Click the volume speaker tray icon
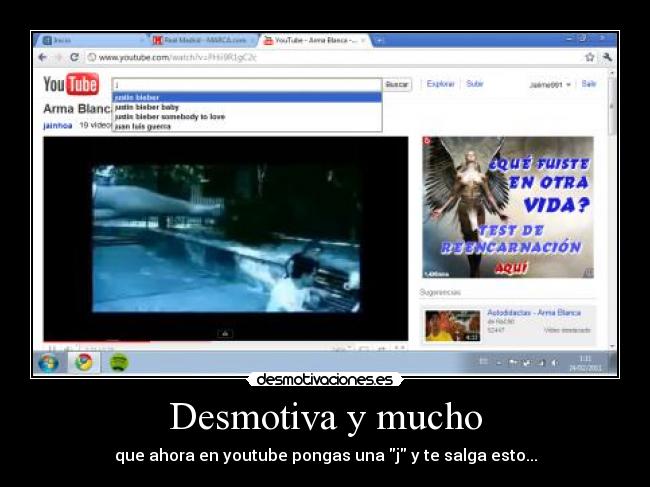This screenshot has height=487, width=650. (x=554, y=363)
